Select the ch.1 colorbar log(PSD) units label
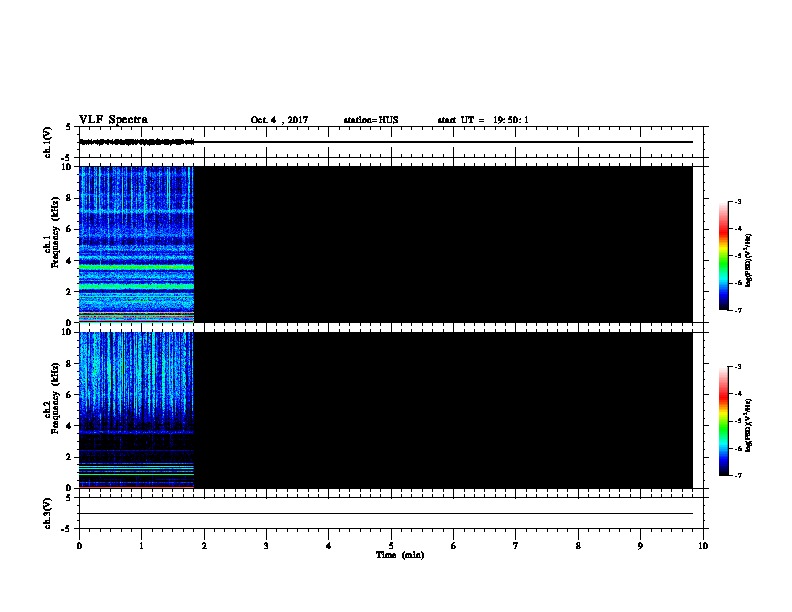Image resolution: width=792 pixels, height=612 pixels. 749,260
